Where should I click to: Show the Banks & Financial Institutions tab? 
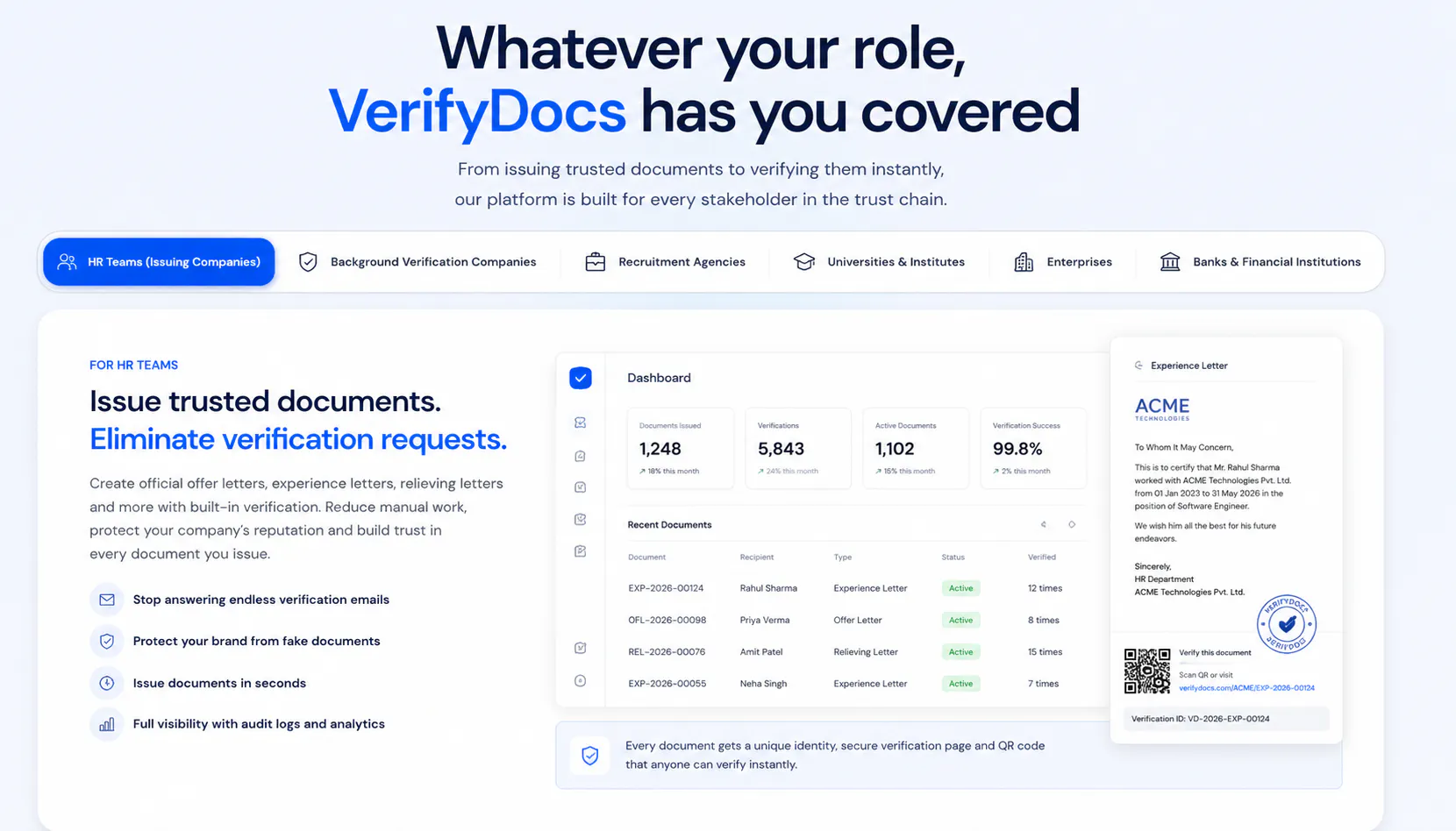click(x=1260, y=261)
